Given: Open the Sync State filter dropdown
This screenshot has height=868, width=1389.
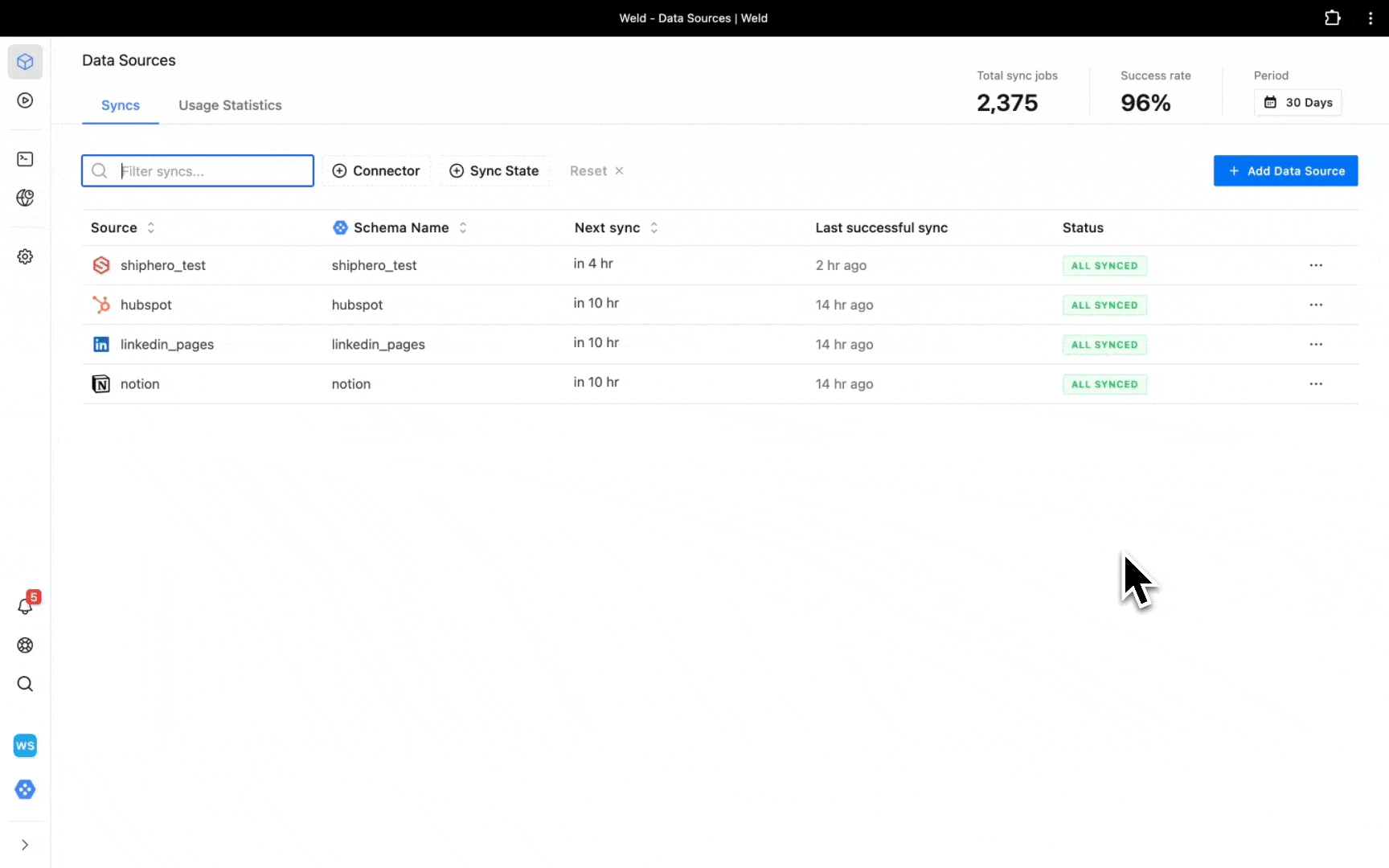Looking at the screenshot, I should coord(494,171).
